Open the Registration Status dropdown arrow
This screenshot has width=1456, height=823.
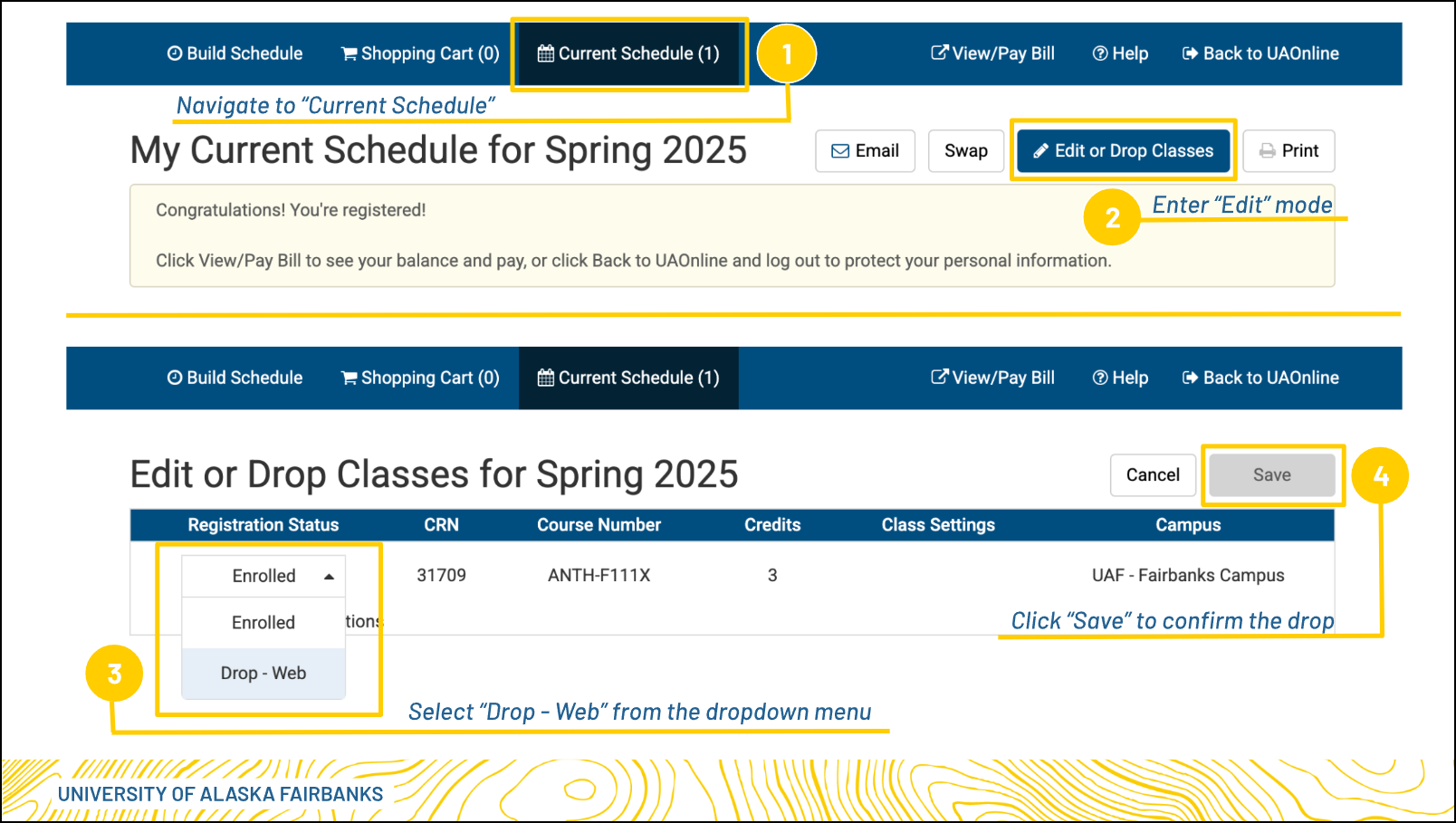click(x=329, y=577)
